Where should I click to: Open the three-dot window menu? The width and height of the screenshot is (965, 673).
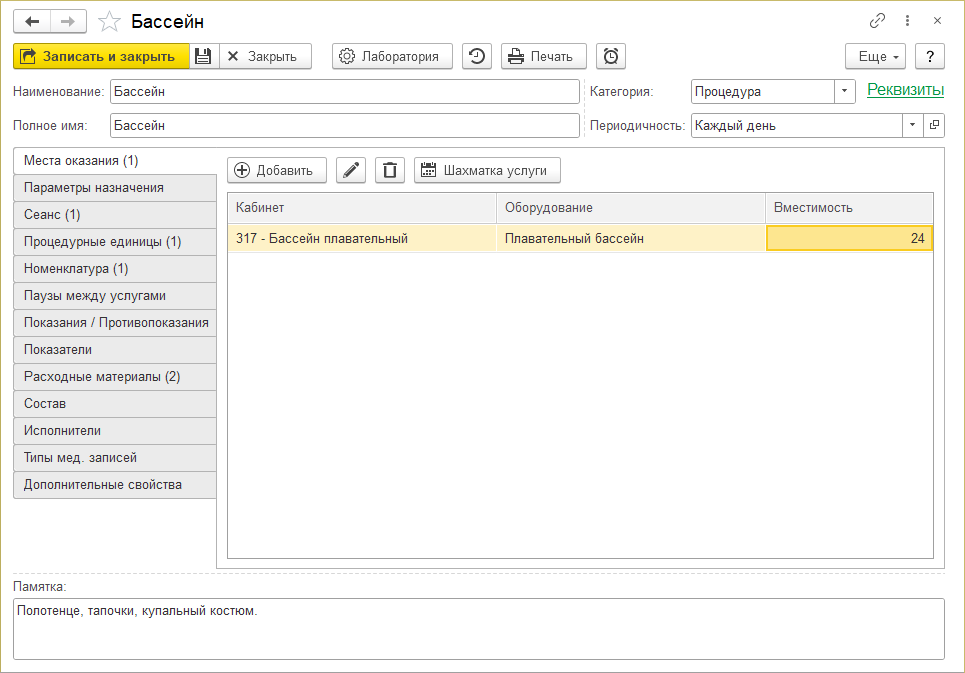coord(907,20)
